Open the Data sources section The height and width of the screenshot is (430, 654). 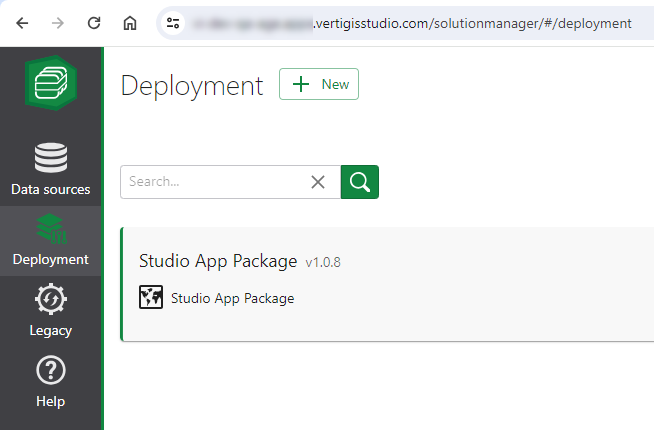[x=51, y=169]
